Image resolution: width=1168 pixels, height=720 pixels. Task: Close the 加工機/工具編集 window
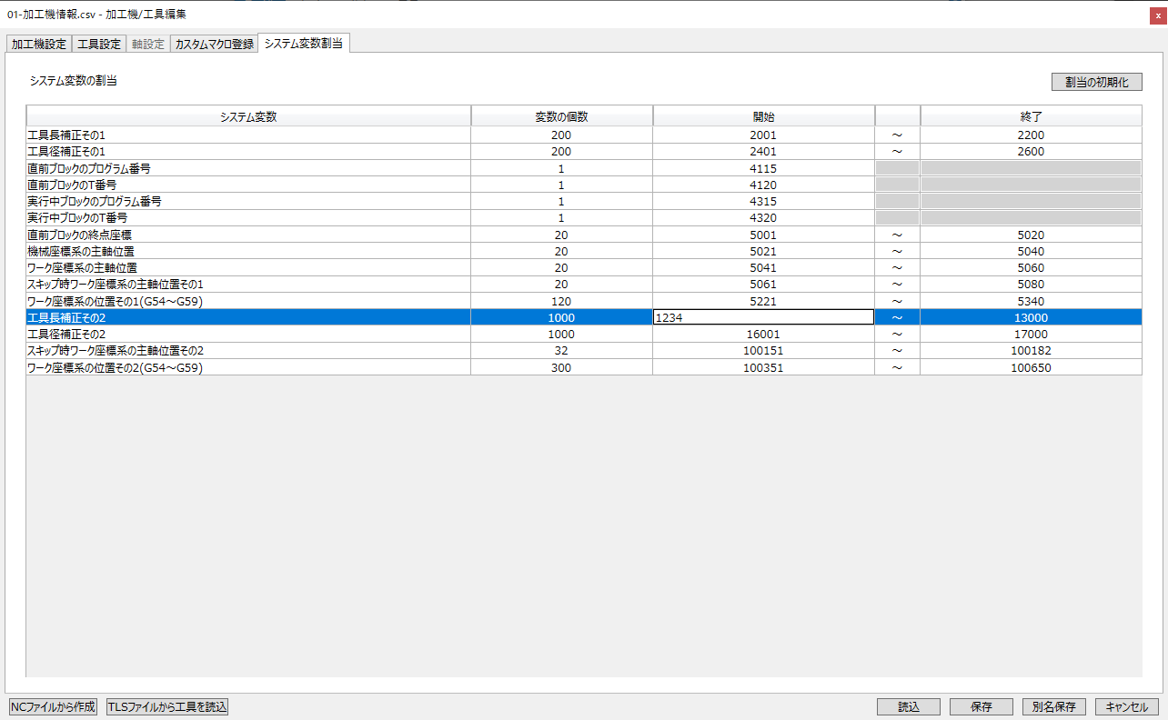pyautogui.click(x=1158, y=15)
